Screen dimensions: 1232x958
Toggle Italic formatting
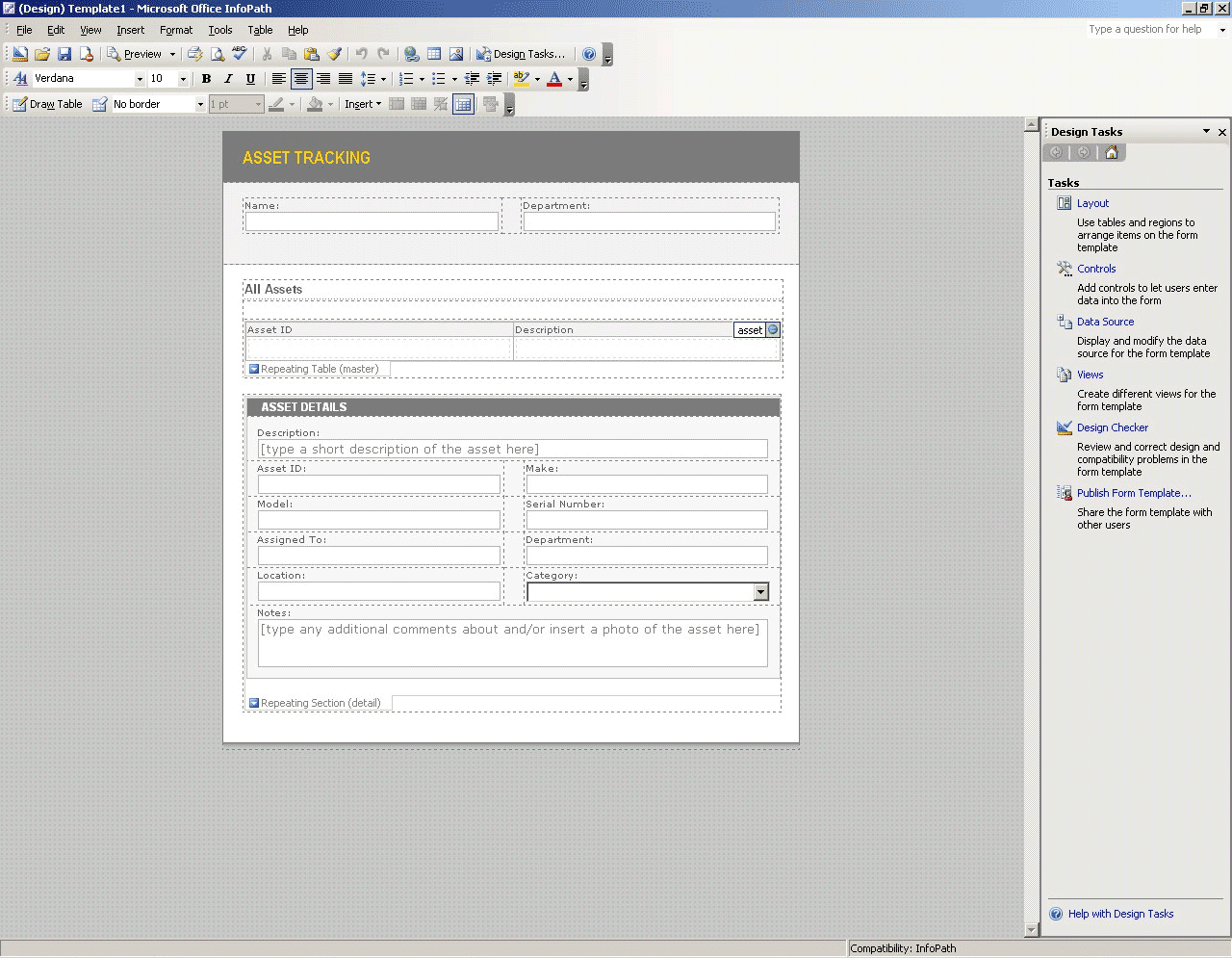coord(228,79)
